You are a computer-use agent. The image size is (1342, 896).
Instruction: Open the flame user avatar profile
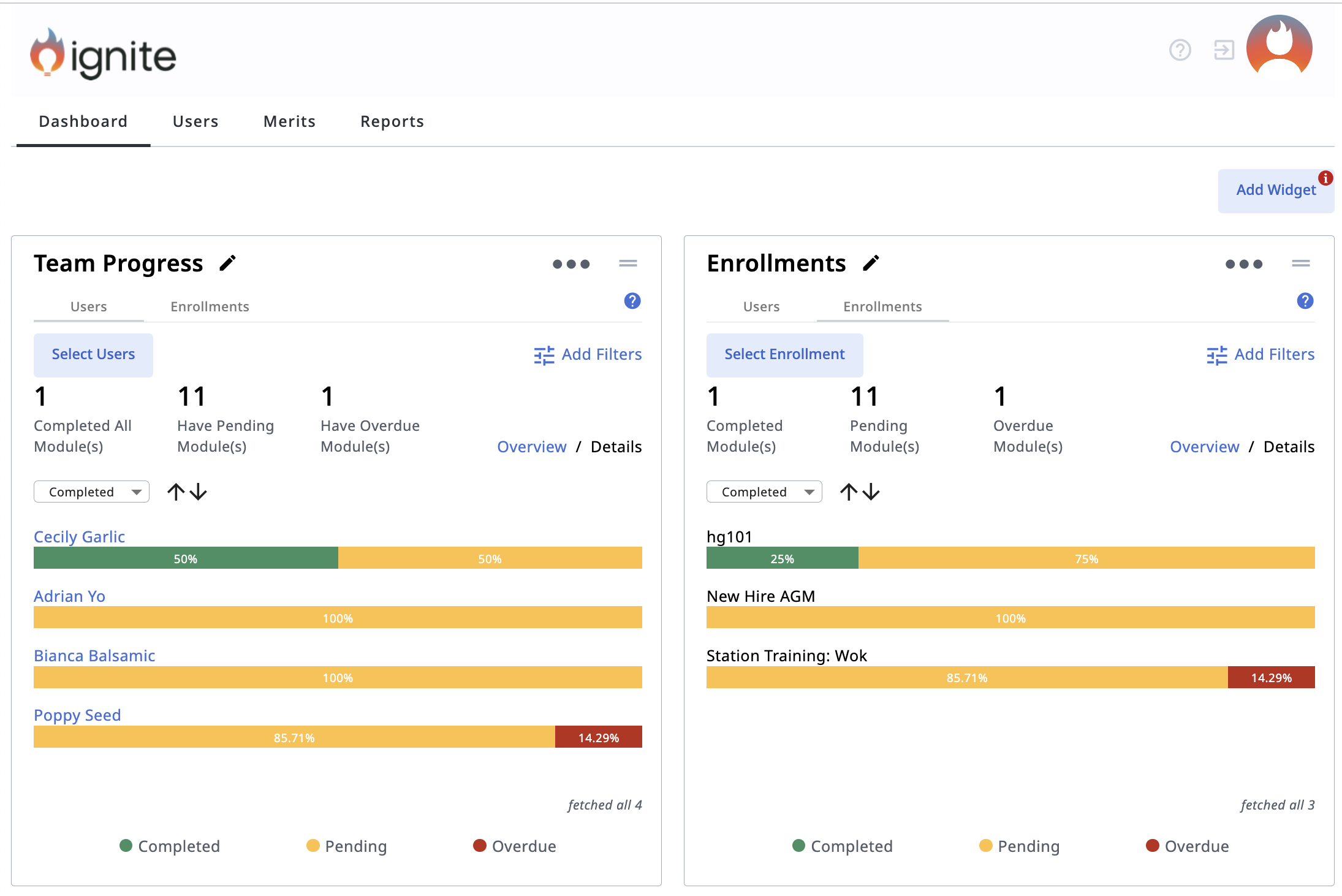1279,48
